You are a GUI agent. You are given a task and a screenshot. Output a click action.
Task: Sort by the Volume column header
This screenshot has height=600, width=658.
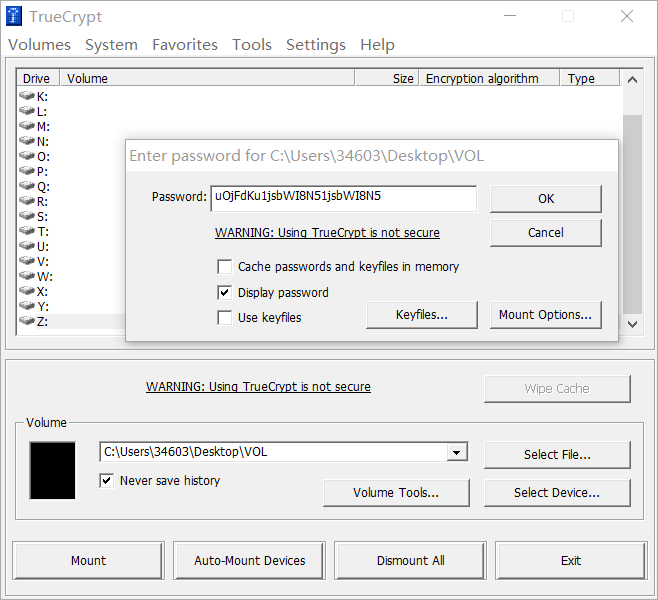coord(208,78)
